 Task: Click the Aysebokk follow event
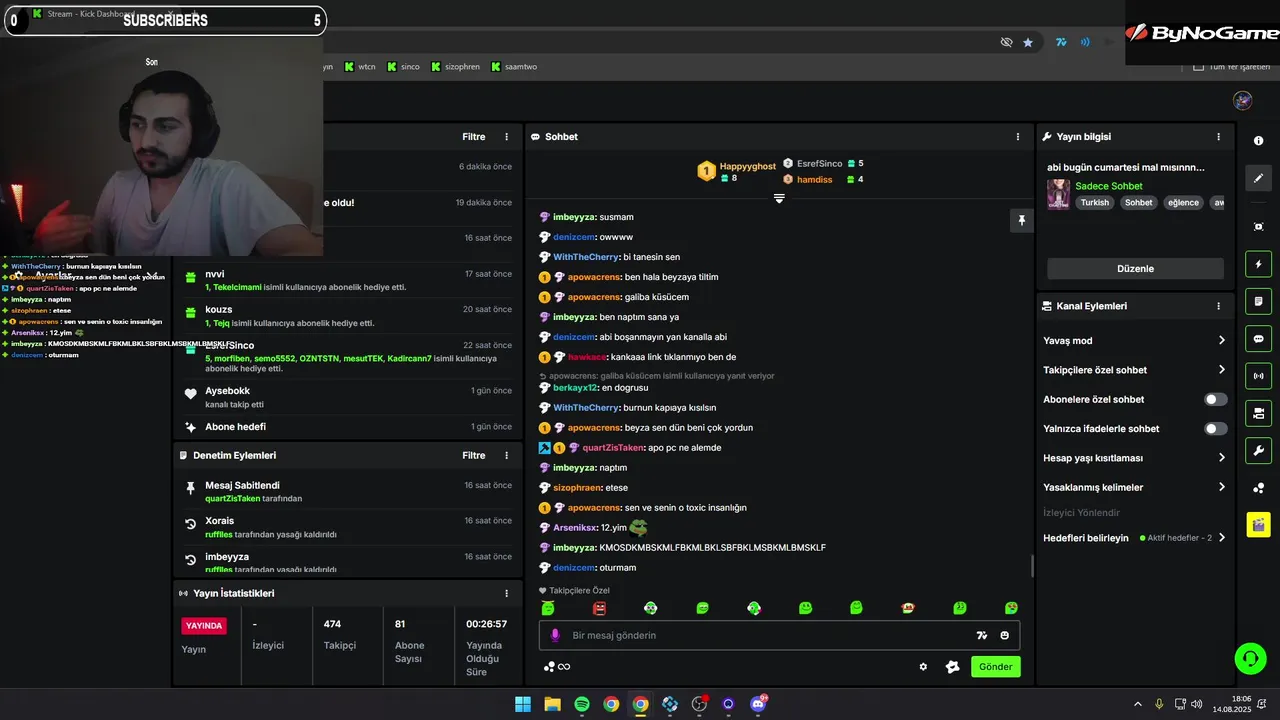348,397
